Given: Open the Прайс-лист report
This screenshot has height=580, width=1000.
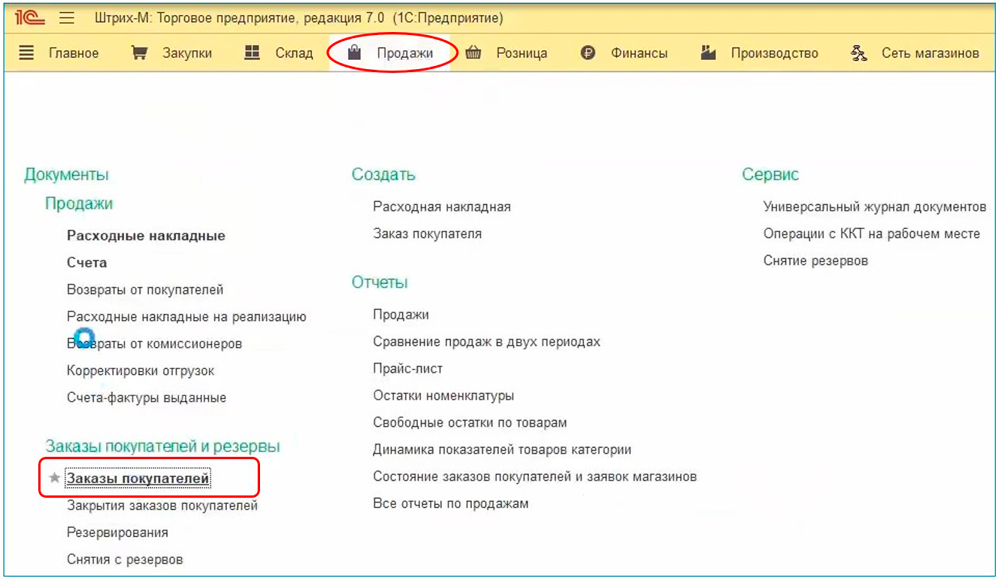Looking at the screenshot, I should pyautogui.click(x=408, y=369).
